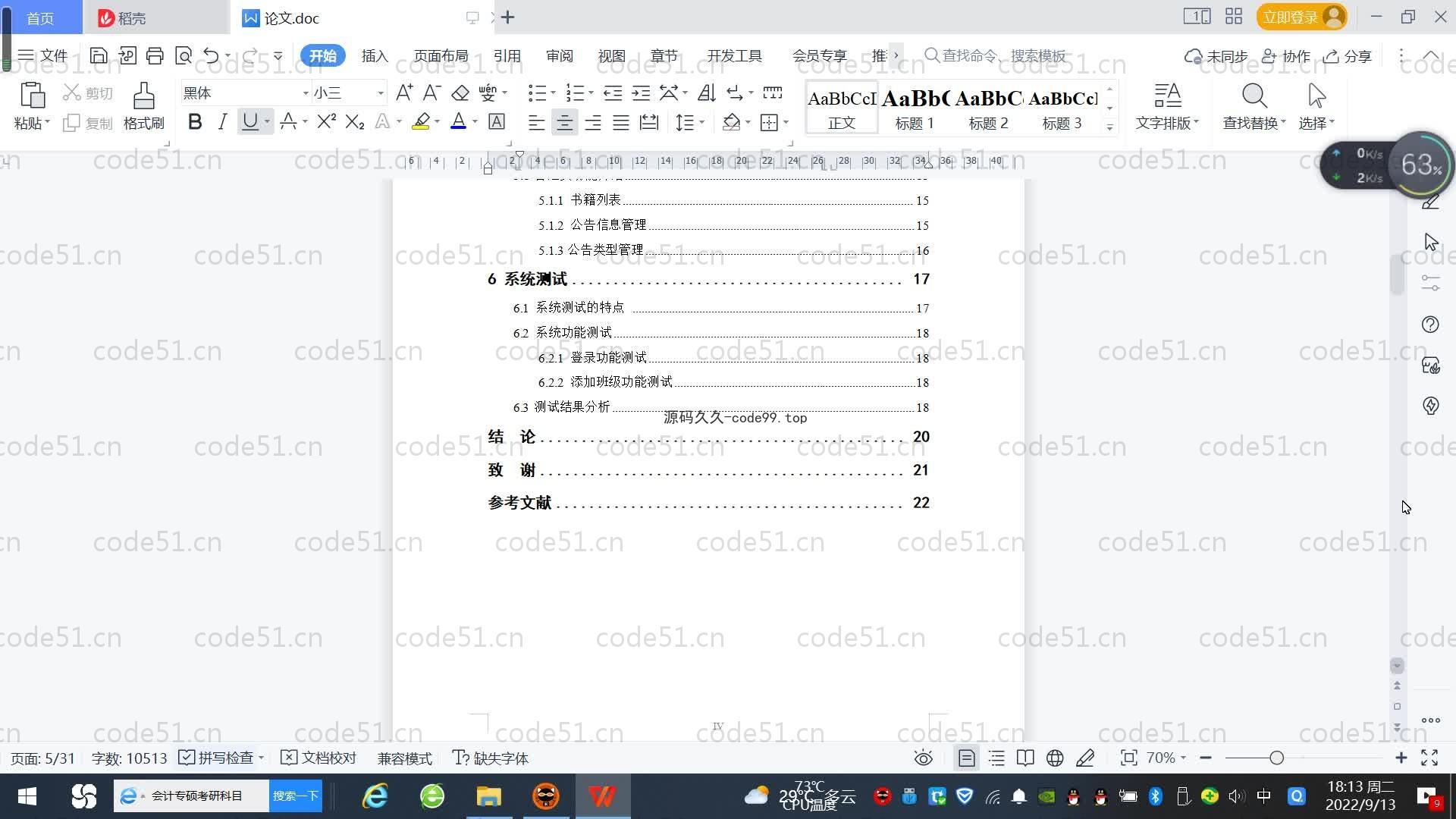Click the Collaborate (协作) button
Screen dimensions: 1456x819
coord(1286,56)
